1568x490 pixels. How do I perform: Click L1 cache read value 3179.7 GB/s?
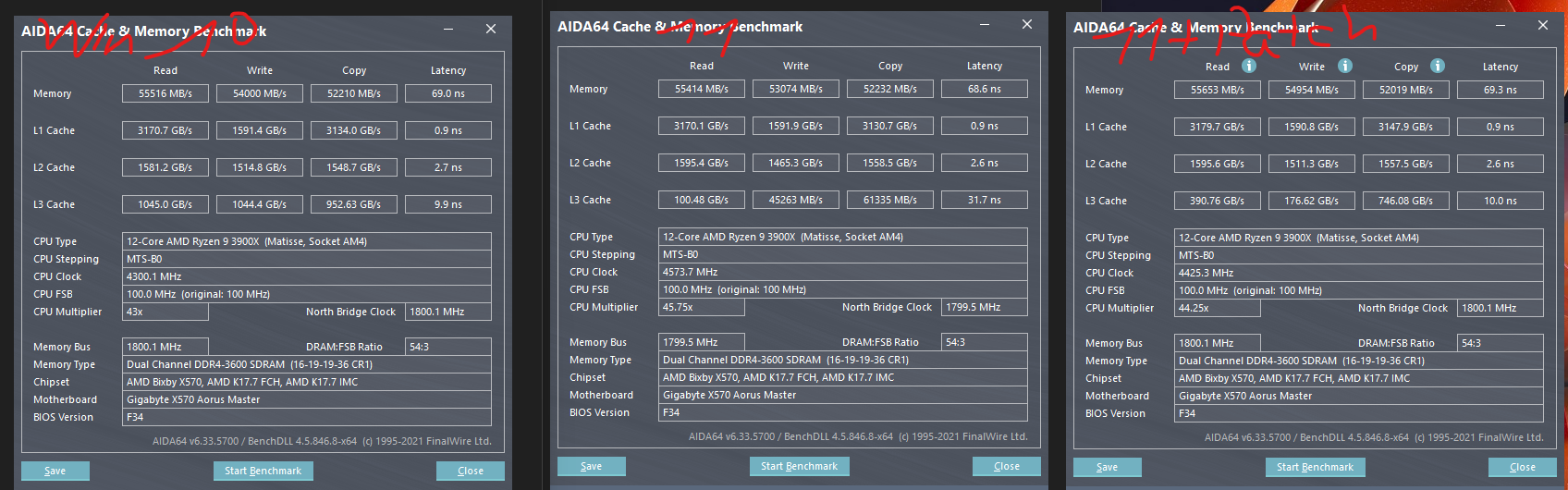(1218, 127)
